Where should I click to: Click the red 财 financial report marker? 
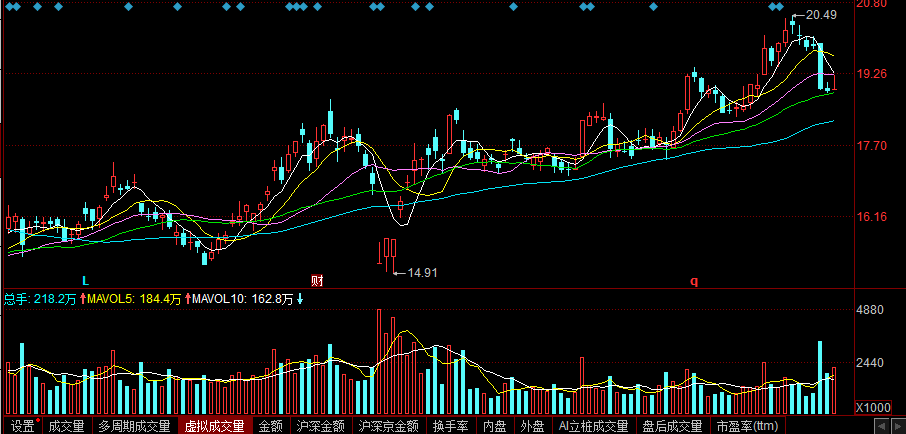(x=317, y=281)
